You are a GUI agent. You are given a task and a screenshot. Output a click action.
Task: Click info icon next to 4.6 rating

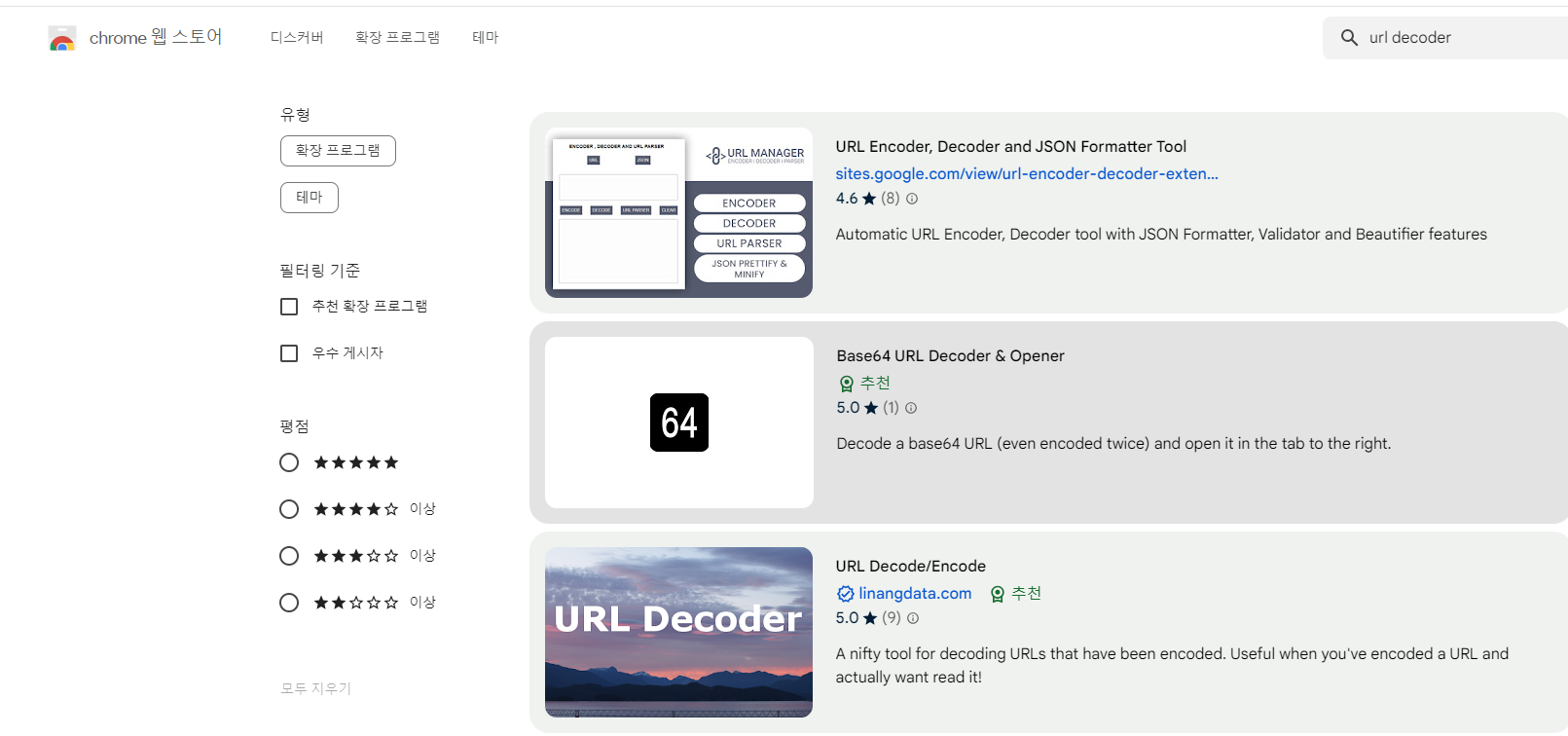pos(912,199)
